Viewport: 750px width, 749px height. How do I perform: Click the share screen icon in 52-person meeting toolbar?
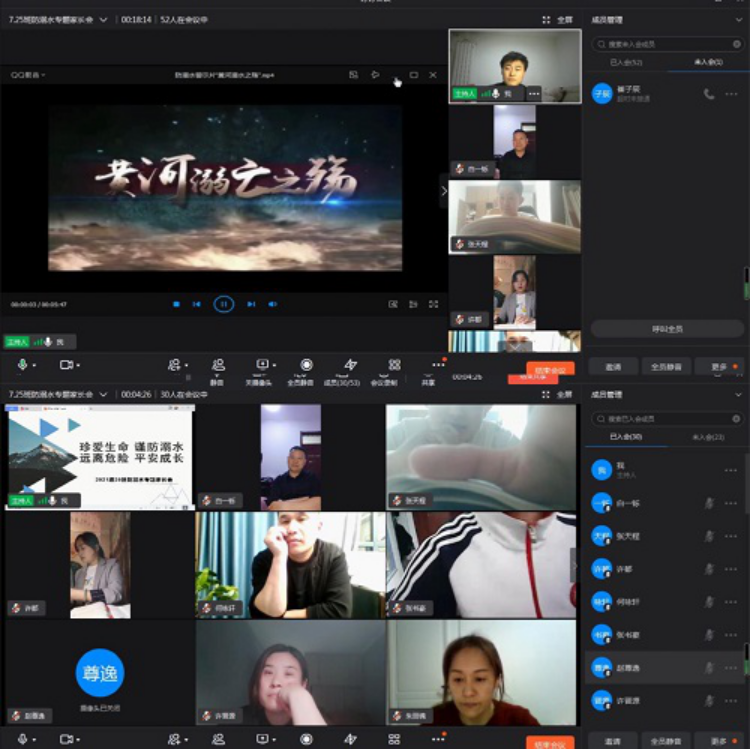(x=262, y=364)
